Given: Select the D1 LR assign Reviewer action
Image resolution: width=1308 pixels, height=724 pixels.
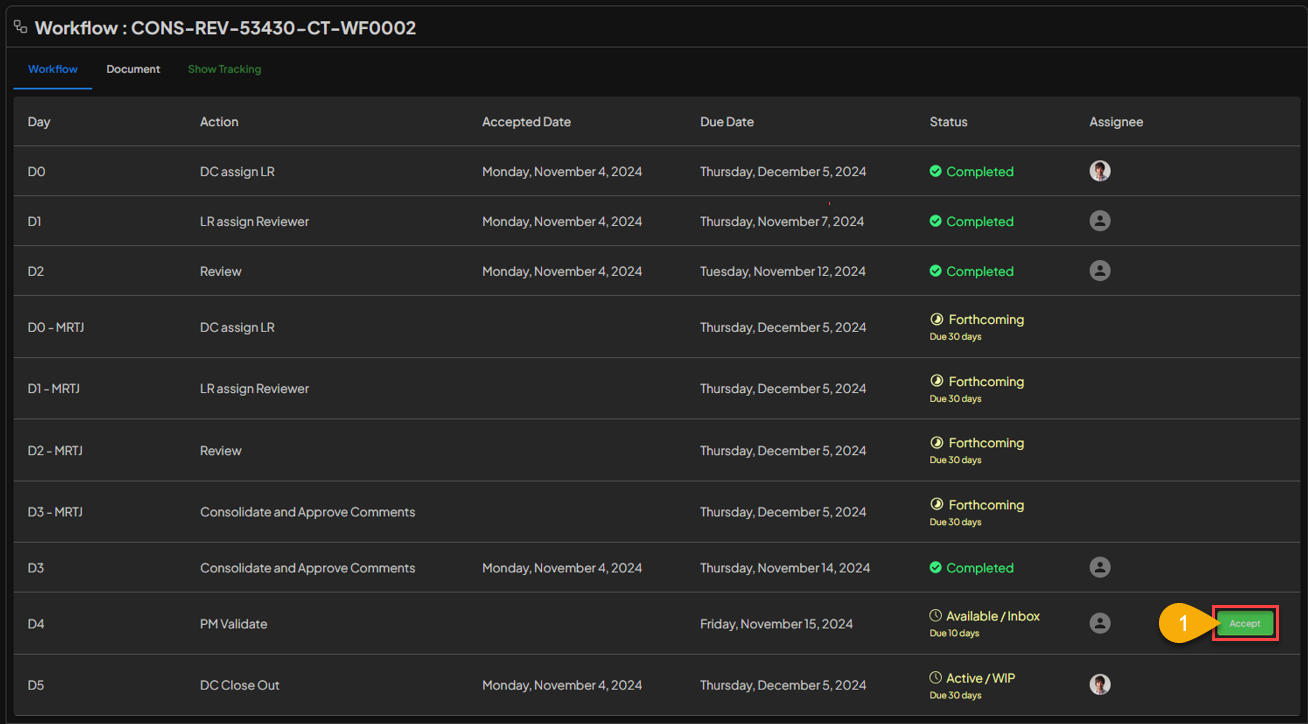Looking at the screenshot, I should point(254,221).
